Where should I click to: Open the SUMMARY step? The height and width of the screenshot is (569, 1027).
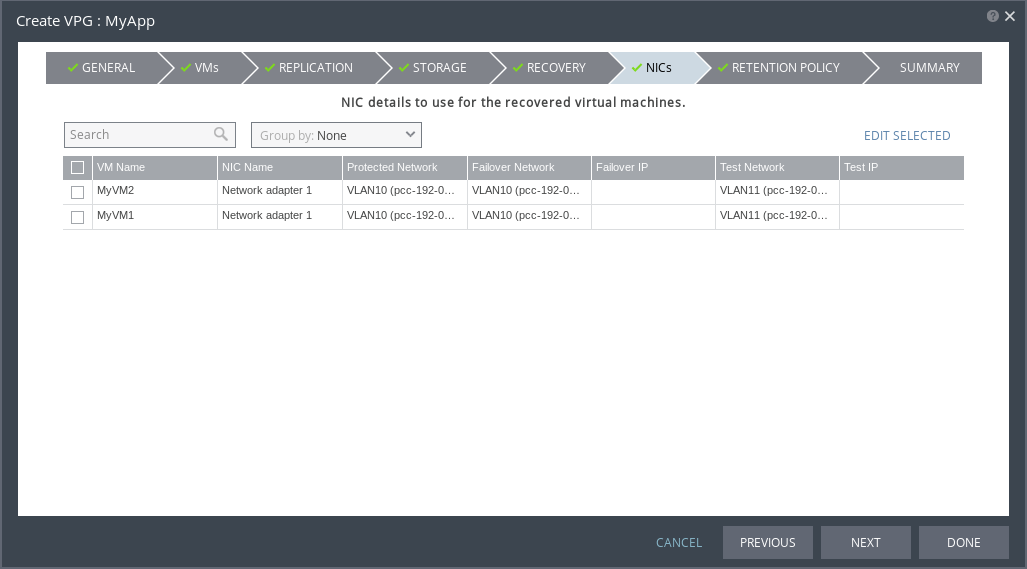tap(929, 68)
